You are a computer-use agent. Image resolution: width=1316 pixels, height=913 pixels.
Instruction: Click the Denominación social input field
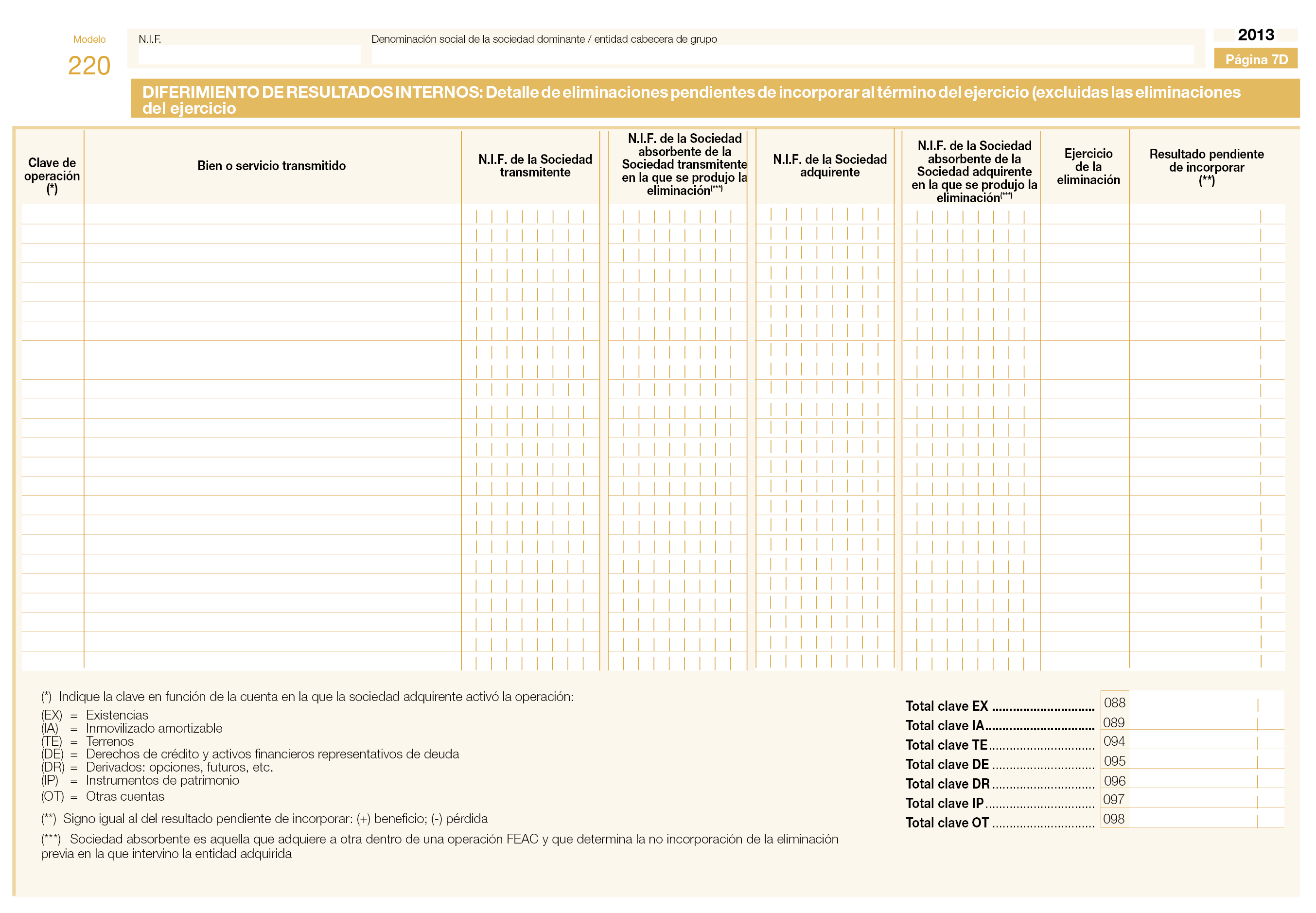pos(782,55)
